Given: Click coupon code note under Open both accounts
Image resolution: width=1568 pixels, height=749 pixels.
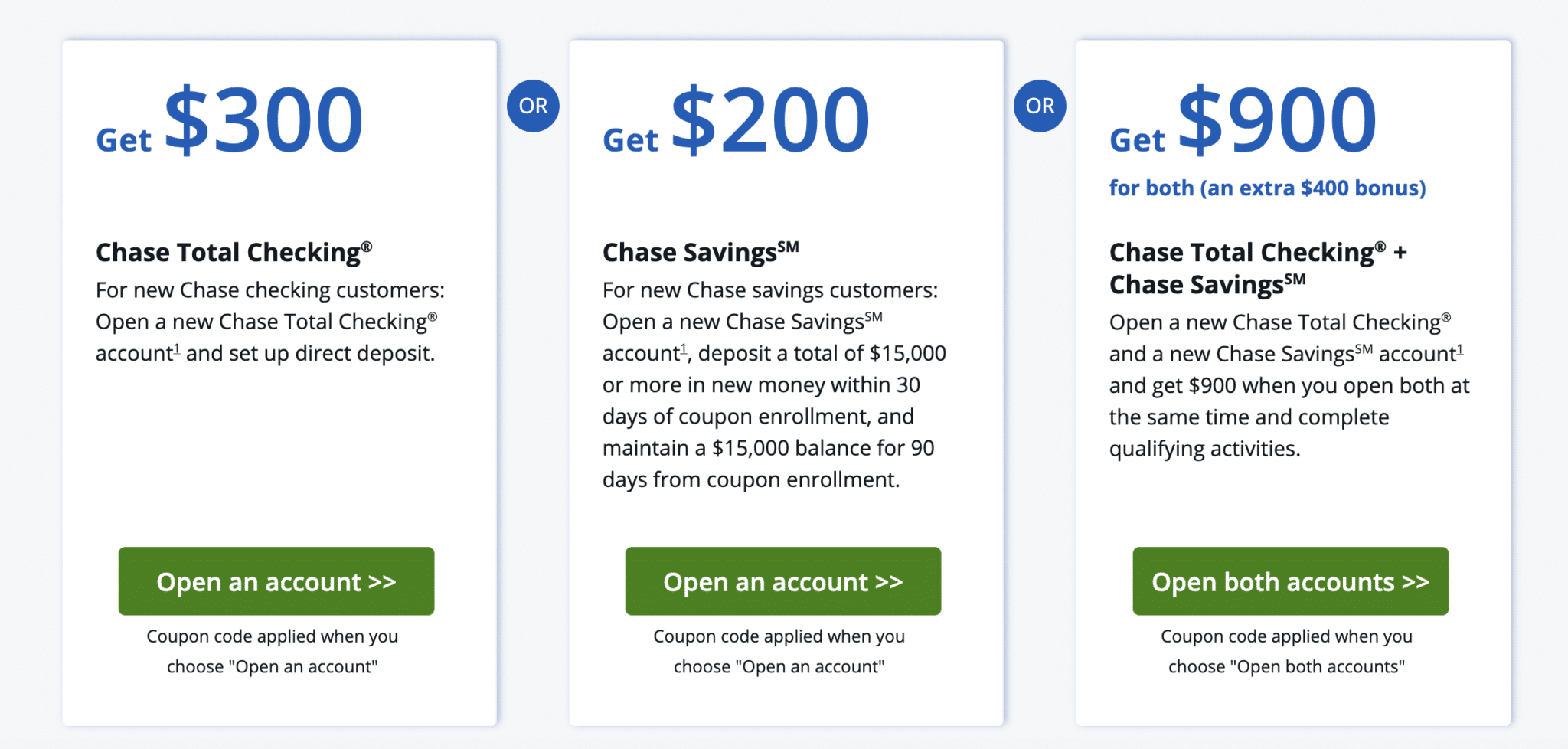Looking at the screenshot, I should click(x=1286, y=651).
